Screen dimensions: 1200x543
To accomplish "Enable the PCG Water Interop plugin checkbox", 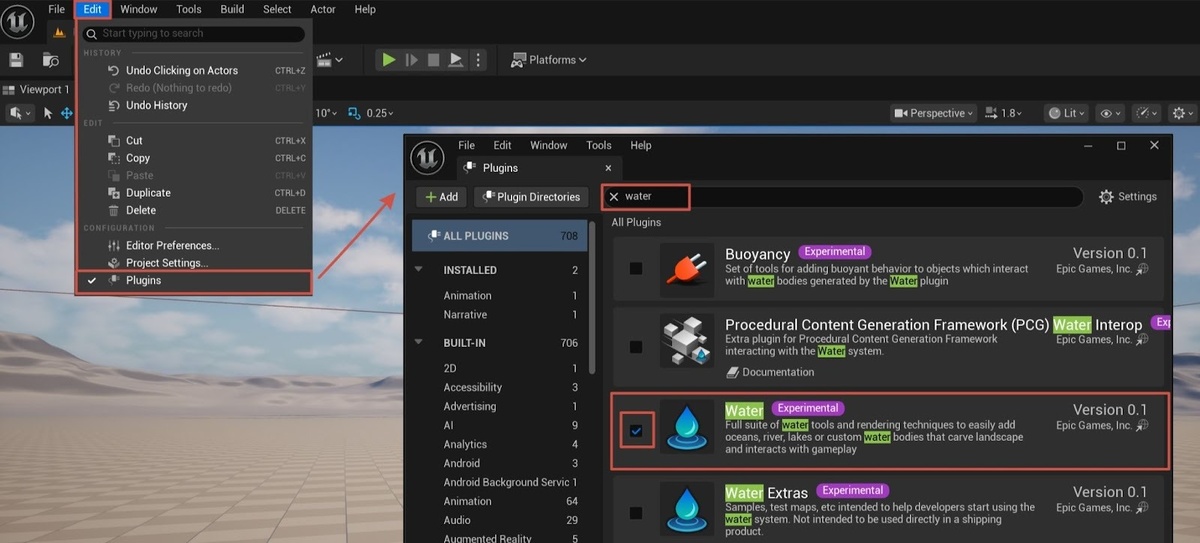I will (636, 346).
